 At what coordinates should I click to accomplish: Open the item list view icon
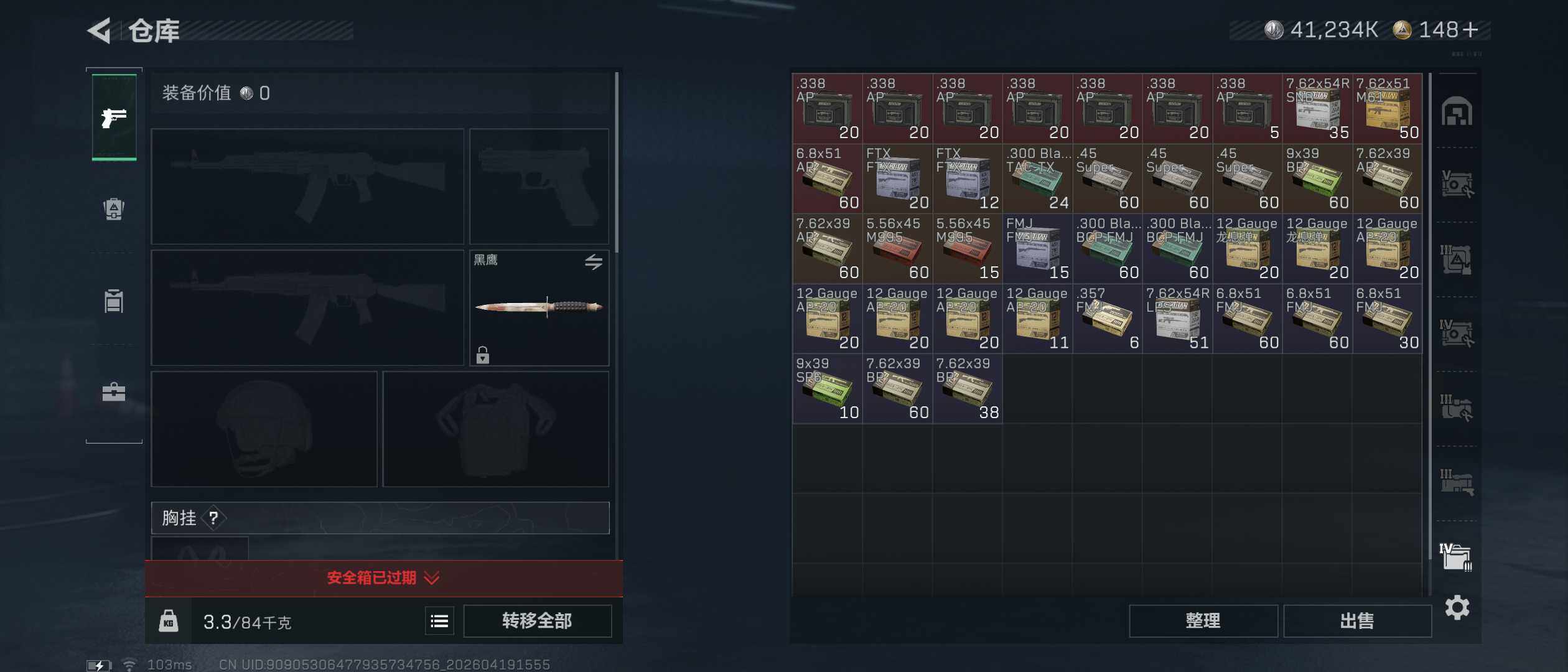click(x=439, y=621)
